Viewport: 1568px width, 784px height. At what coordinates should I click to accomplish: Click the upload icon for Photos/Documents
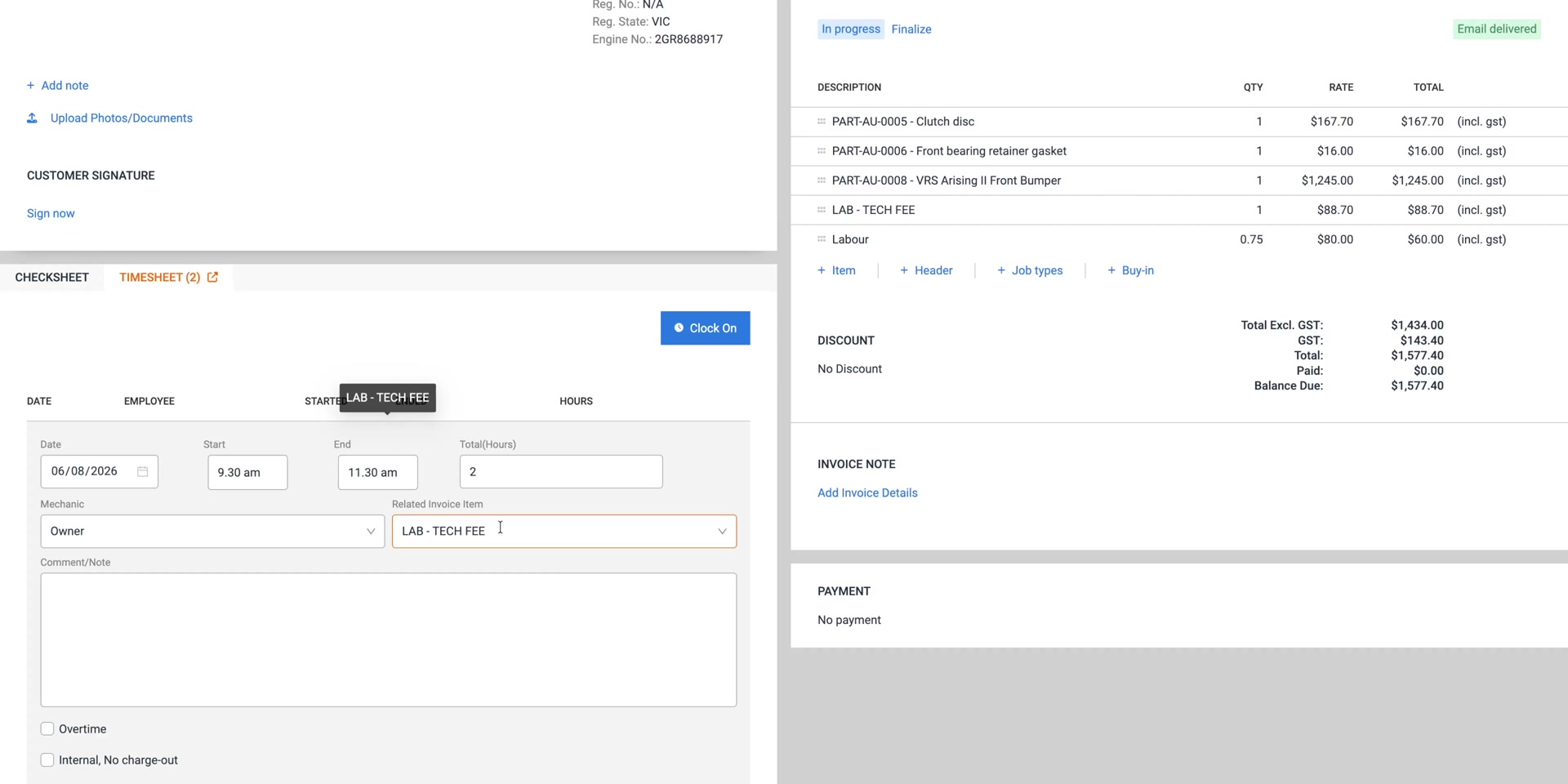pos(32,118)
